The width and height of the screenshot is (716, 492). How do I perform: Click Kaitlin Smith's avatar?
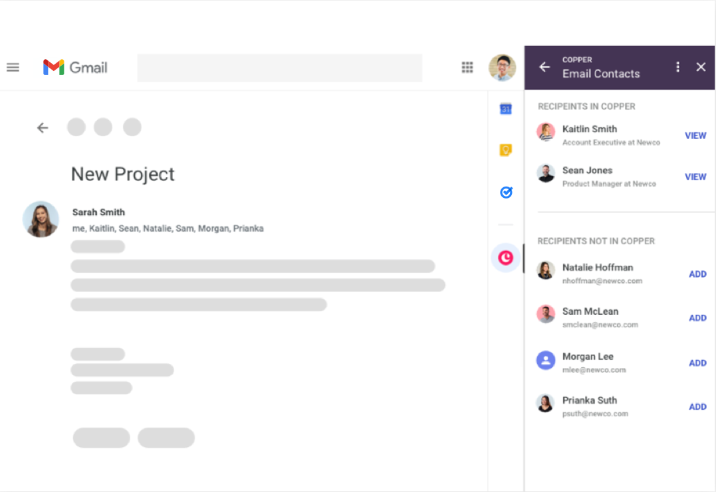pos(546,132)
